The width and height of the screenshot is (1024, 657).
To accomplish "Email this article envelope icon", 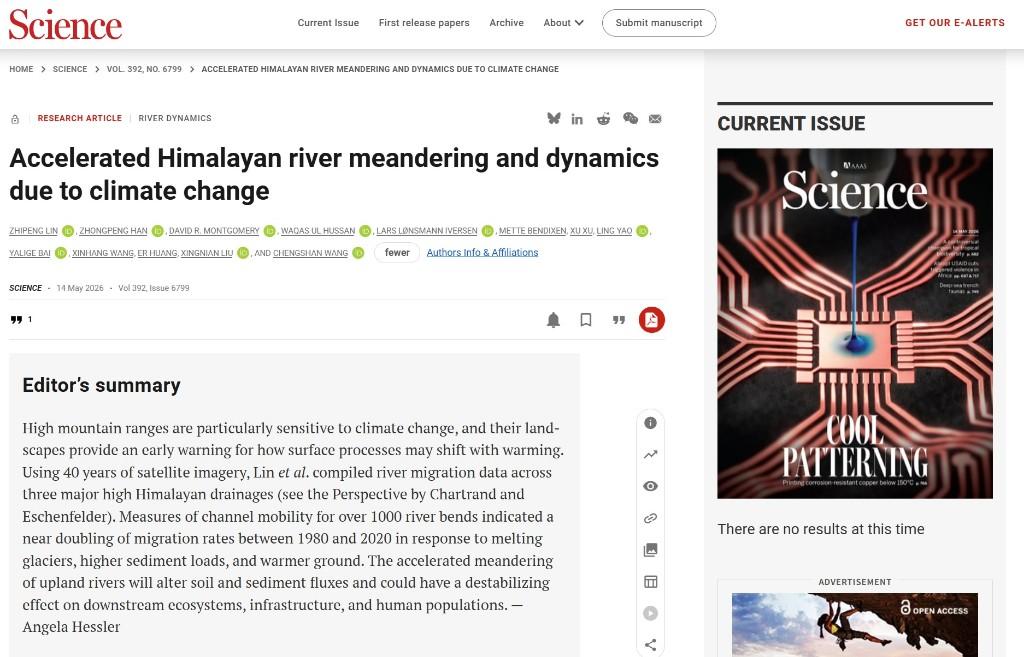I will coord(655,119).
